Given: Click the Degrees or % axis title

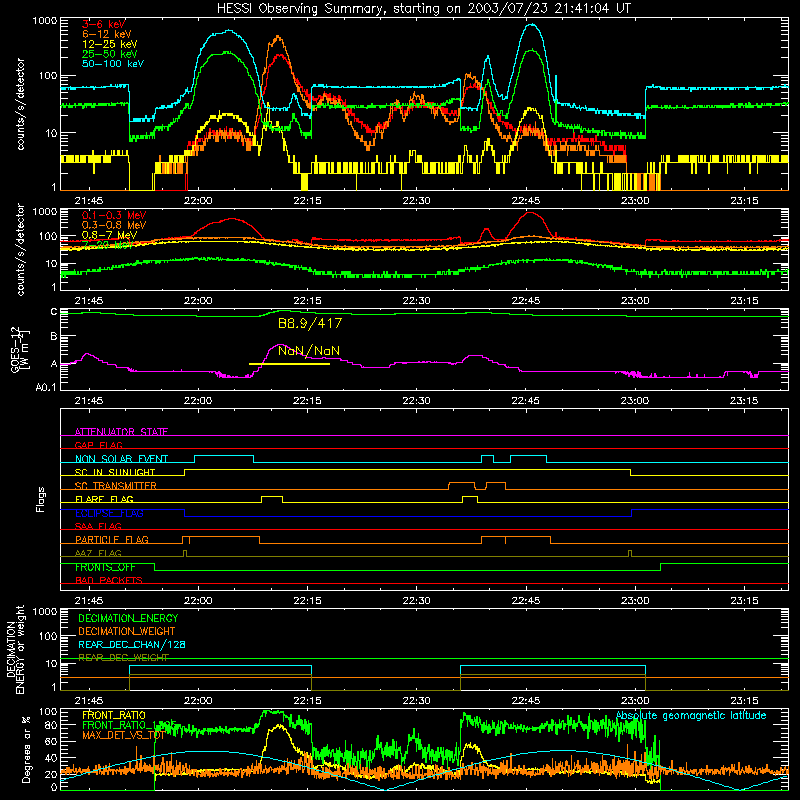Looking at the screenshot, I should click(x=26, y=749).
